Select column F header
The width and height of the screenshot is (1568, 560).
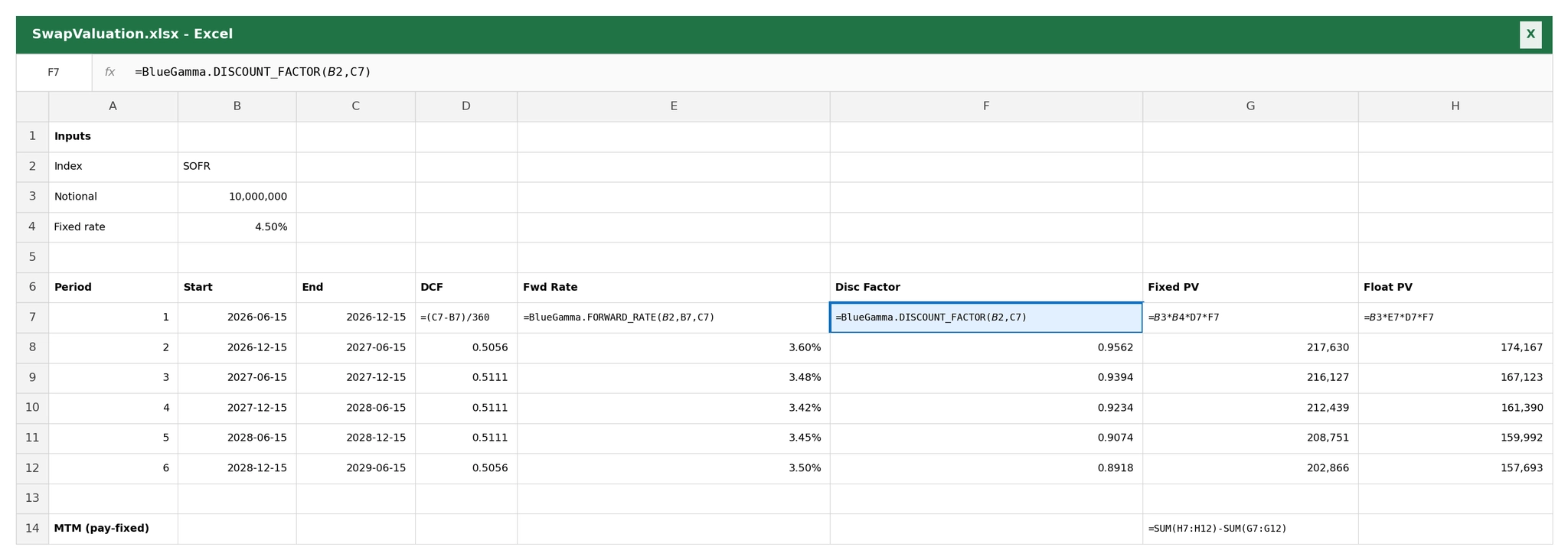(x=986, y=106)
